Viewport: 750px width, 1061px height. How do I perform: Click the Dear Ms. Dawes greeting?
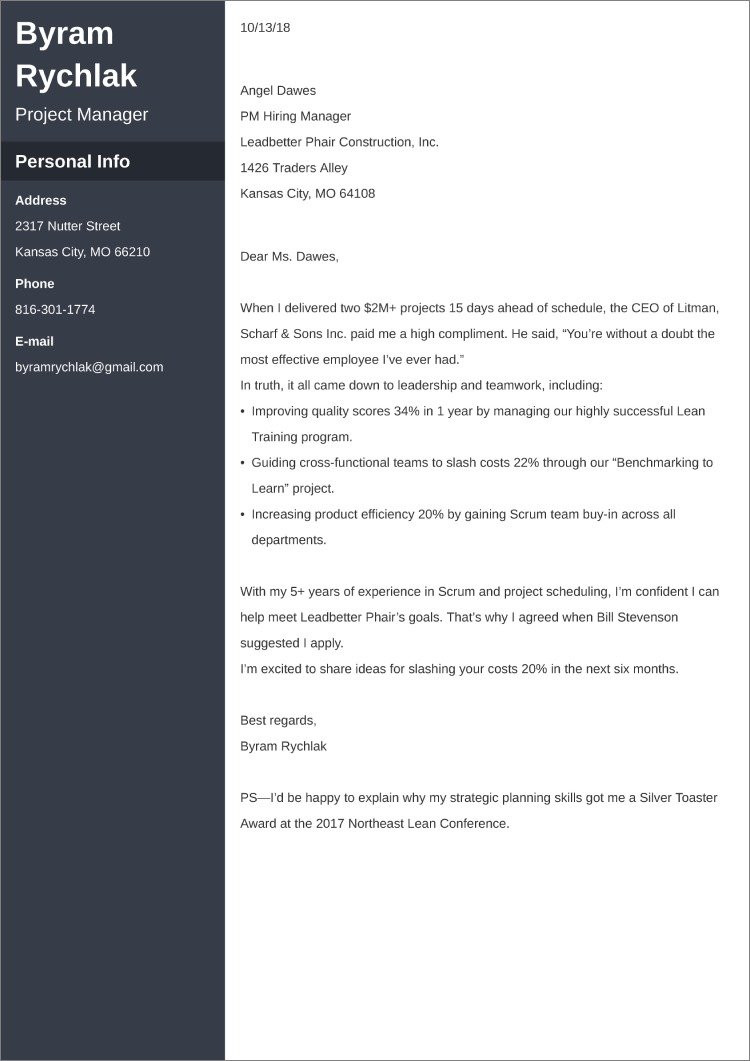[x=289, y=256]
